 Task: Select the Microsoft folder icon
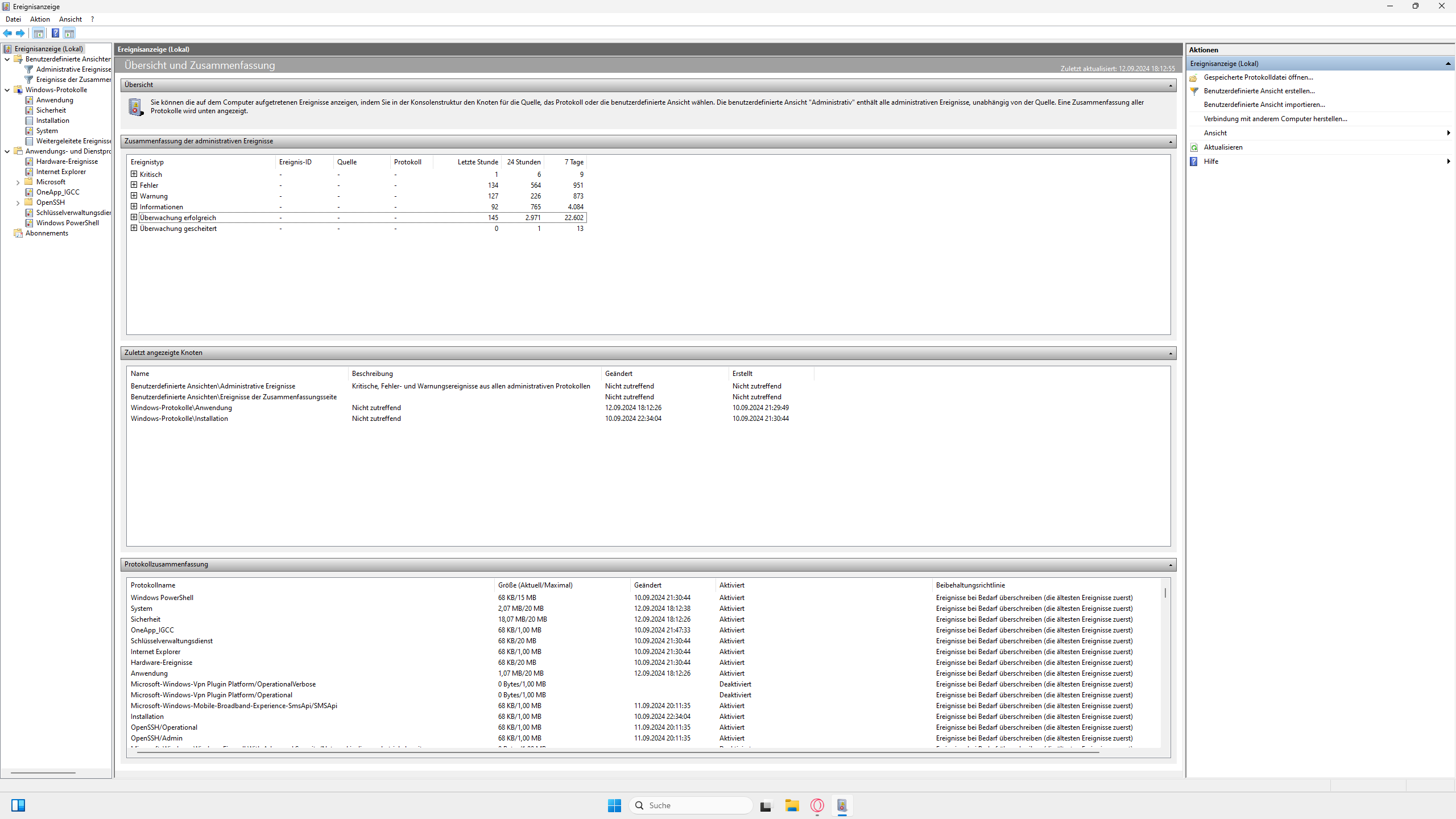(29, 182)
